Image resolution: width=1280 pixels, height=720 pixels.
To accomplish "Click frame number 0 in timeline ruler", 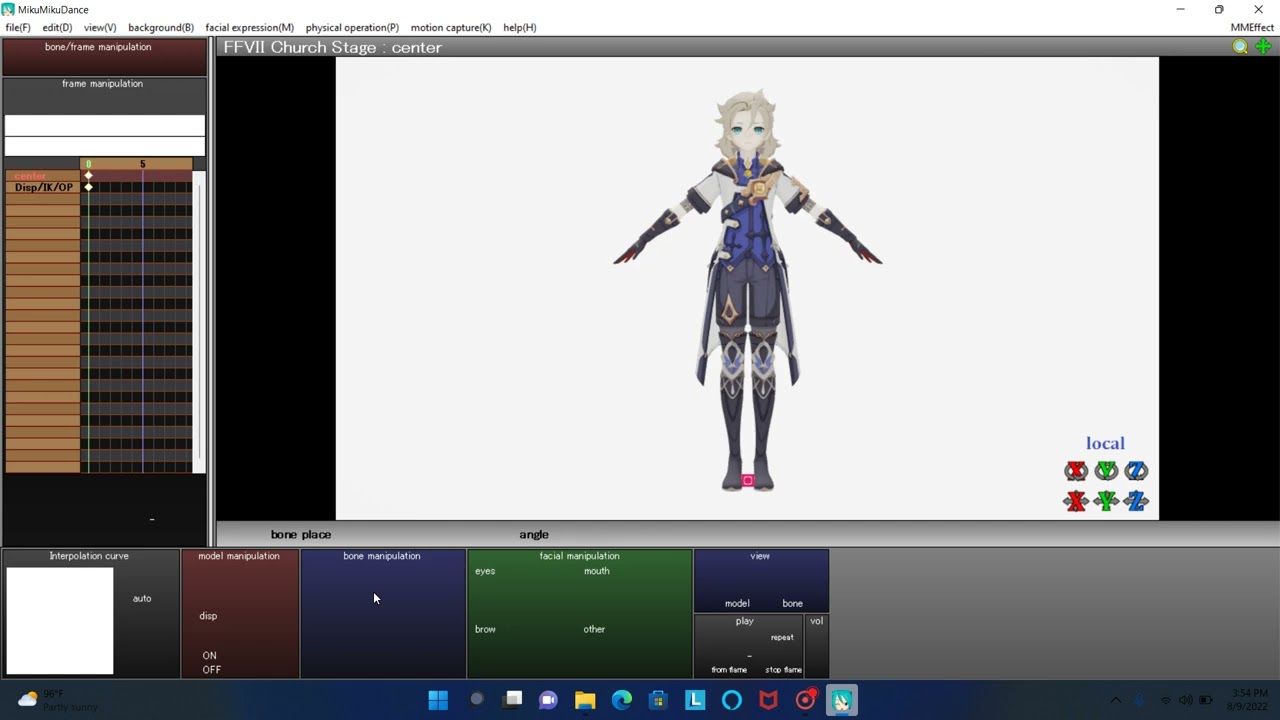I will click(88, 164).
